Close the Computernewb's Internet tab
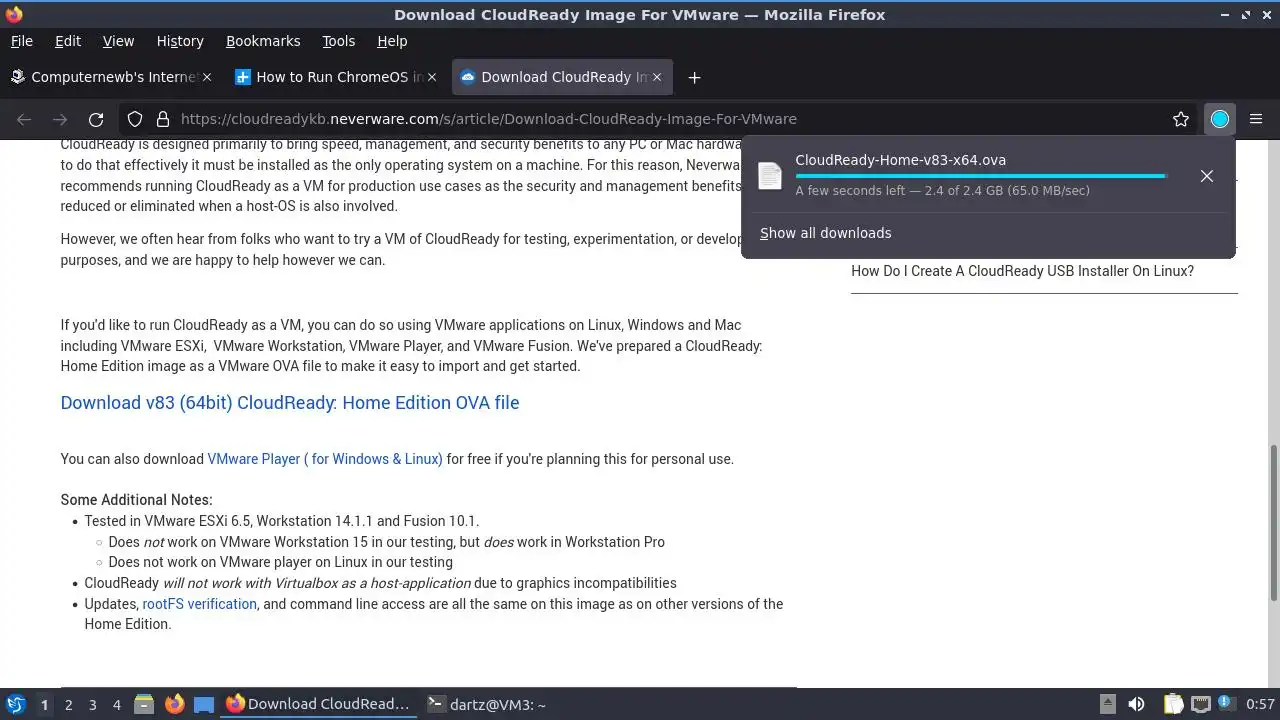1280x720 pixels. [x=207, y=77]
